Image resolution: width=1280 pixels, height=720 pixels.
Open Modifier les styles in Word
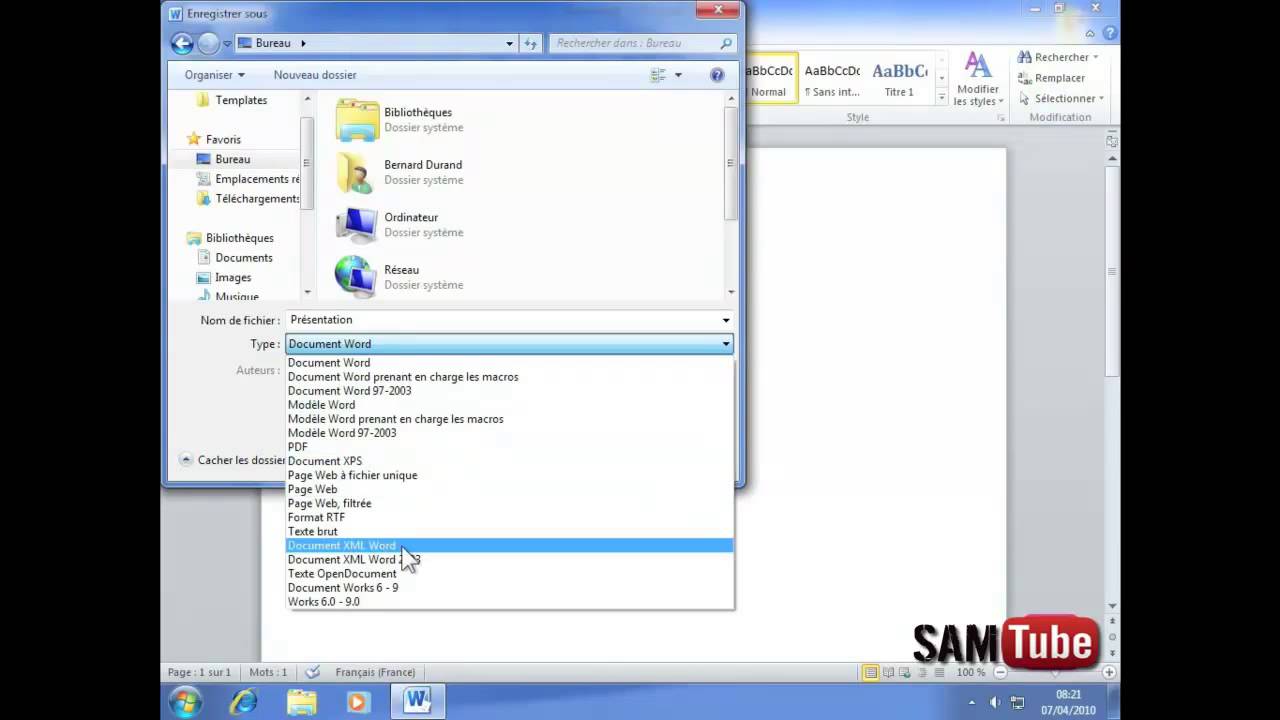point(977,80)
